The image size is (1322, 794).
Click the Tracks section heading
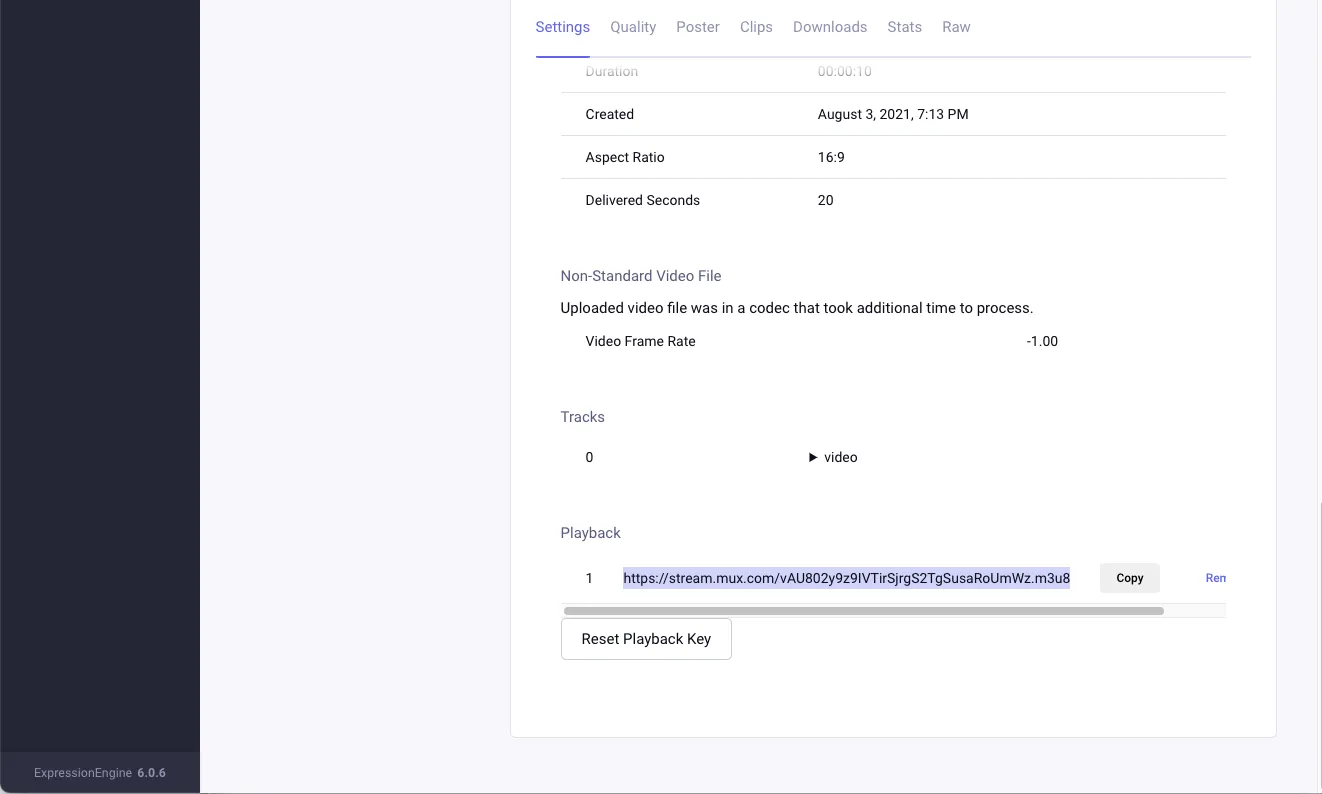(x=583, y=417)
